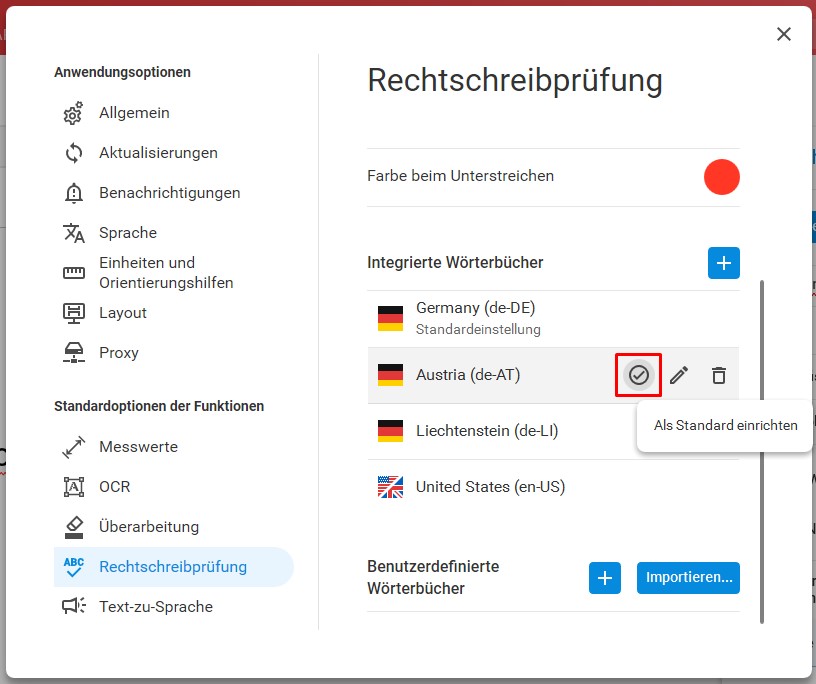Select the Liechtenstein (de-LI) dictionary row

[553, 431]
